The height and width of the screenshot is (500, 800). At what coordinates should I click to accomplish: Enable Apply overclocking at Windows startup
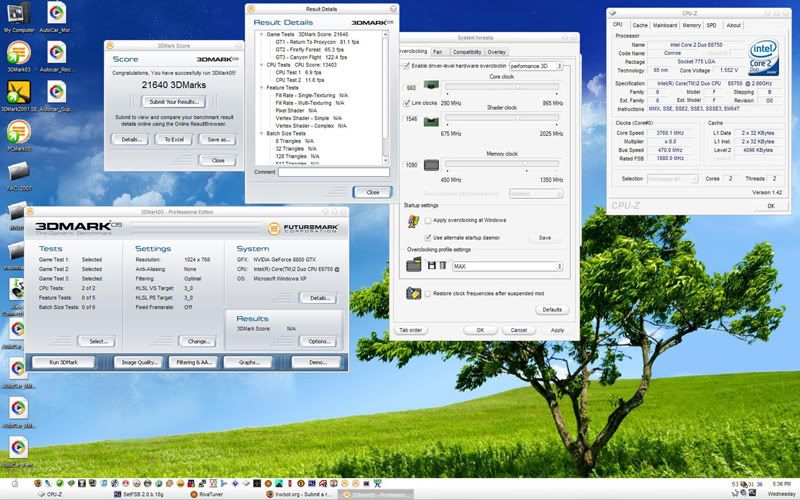(428, 220)
